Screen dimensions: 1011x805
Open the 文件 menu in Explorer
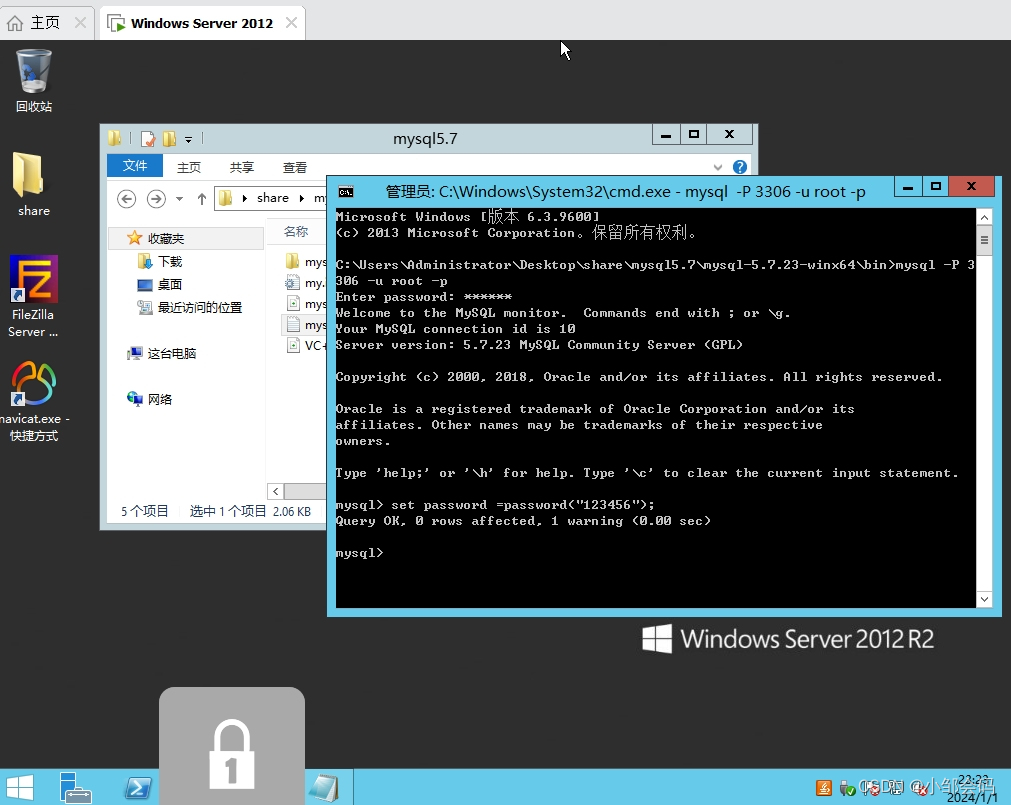click(135, 166)
